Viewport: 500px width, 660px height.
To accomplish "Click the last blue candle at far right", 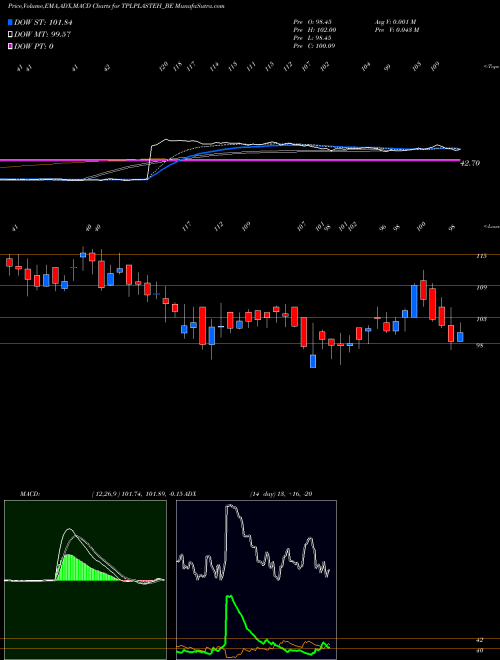I will (460, 337).
